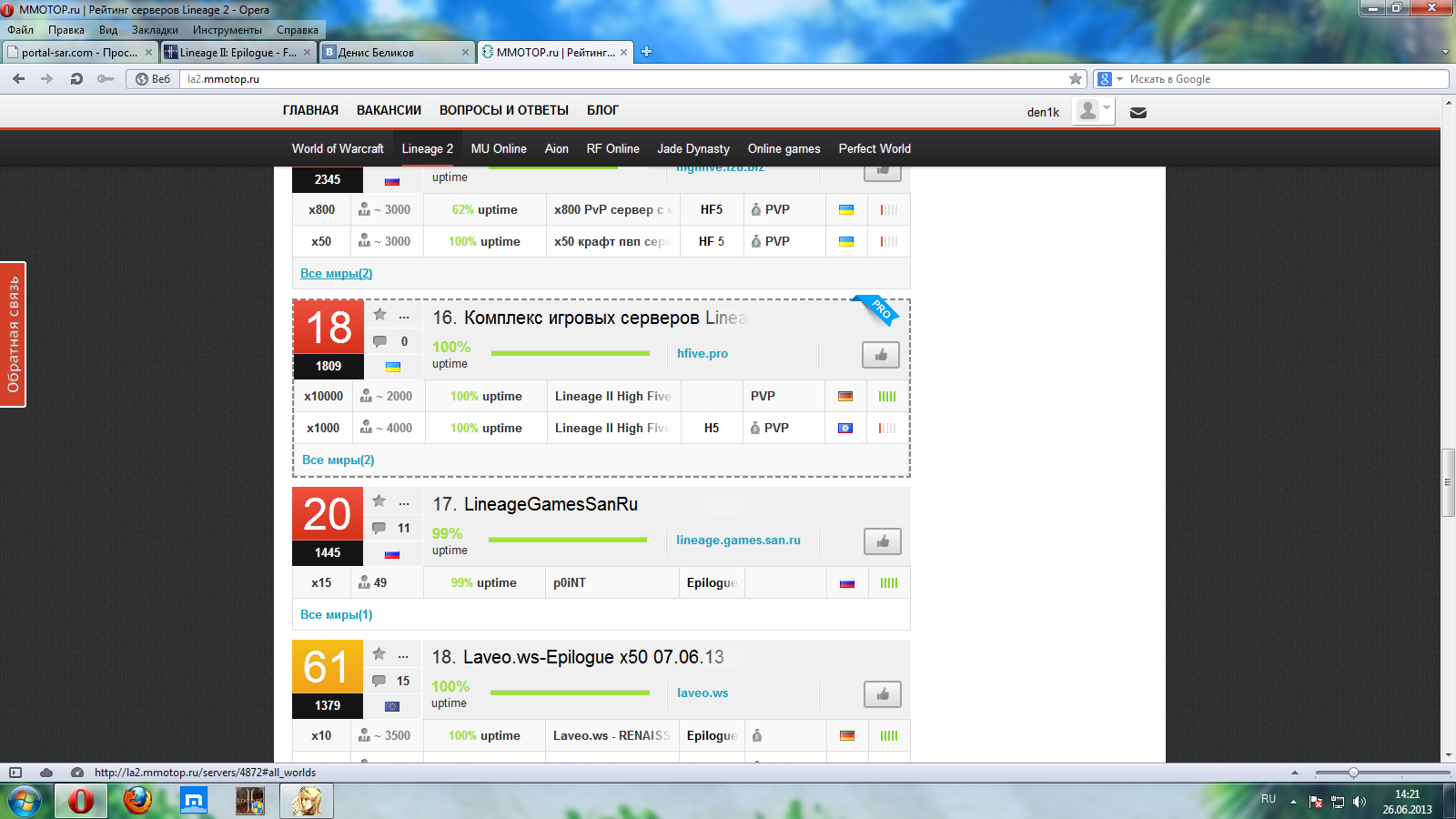Close the portal-sar.com tab
This screenshot has width=1456, height=819.
tap(148, 53)
